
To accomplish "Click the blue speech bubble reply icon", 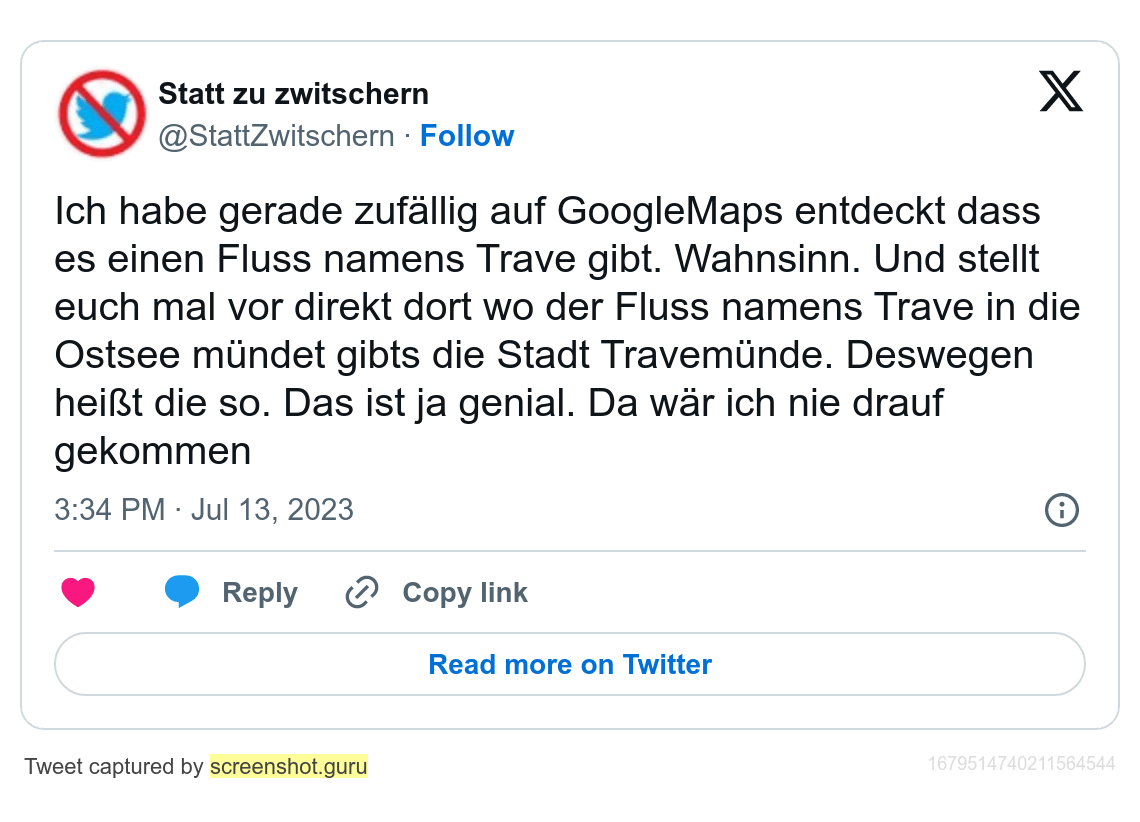I will click(x=182, y=592).
